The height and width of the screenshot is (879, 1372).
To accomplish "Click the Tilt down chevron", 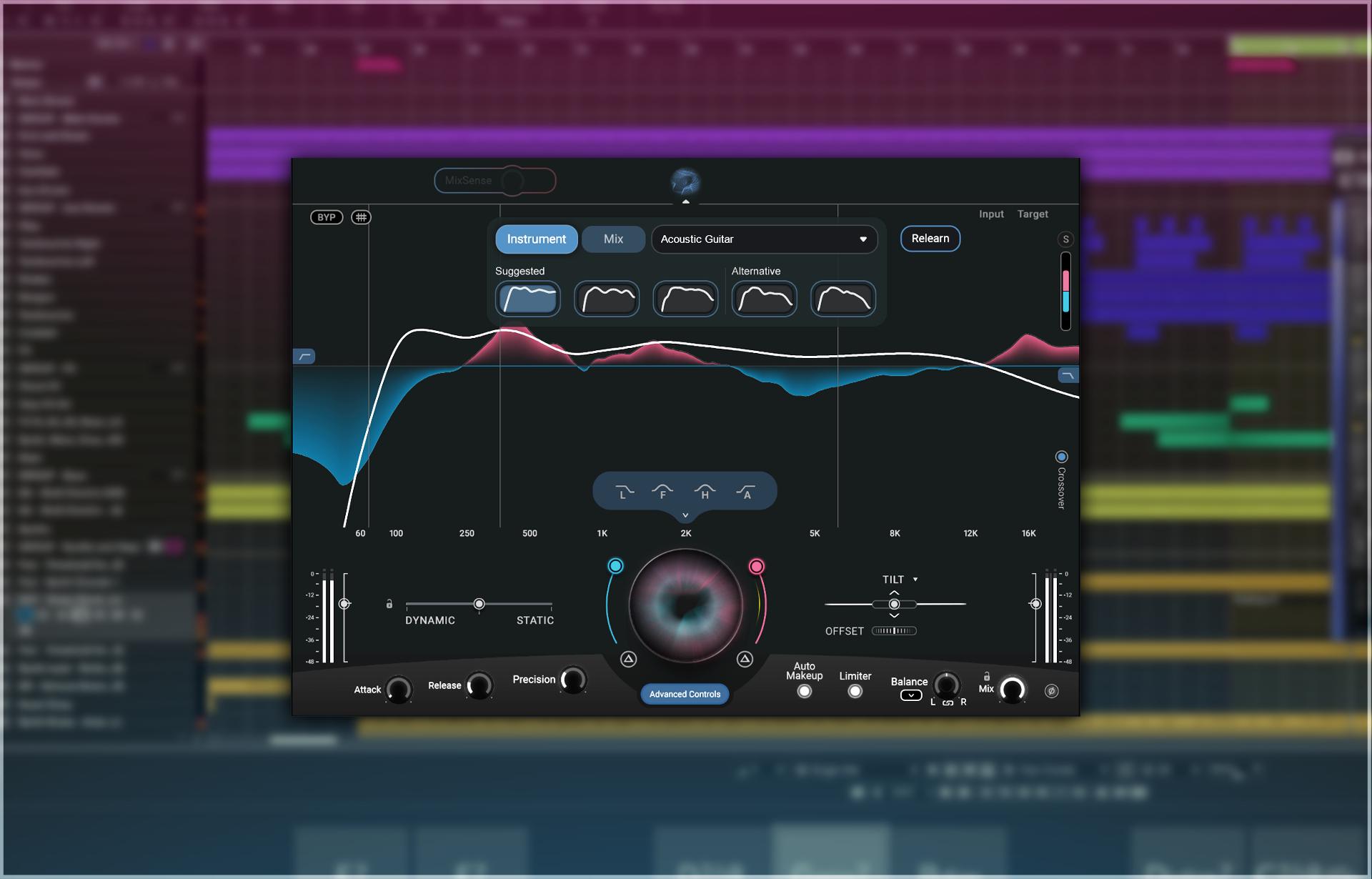I will click(x=894, y=615).
